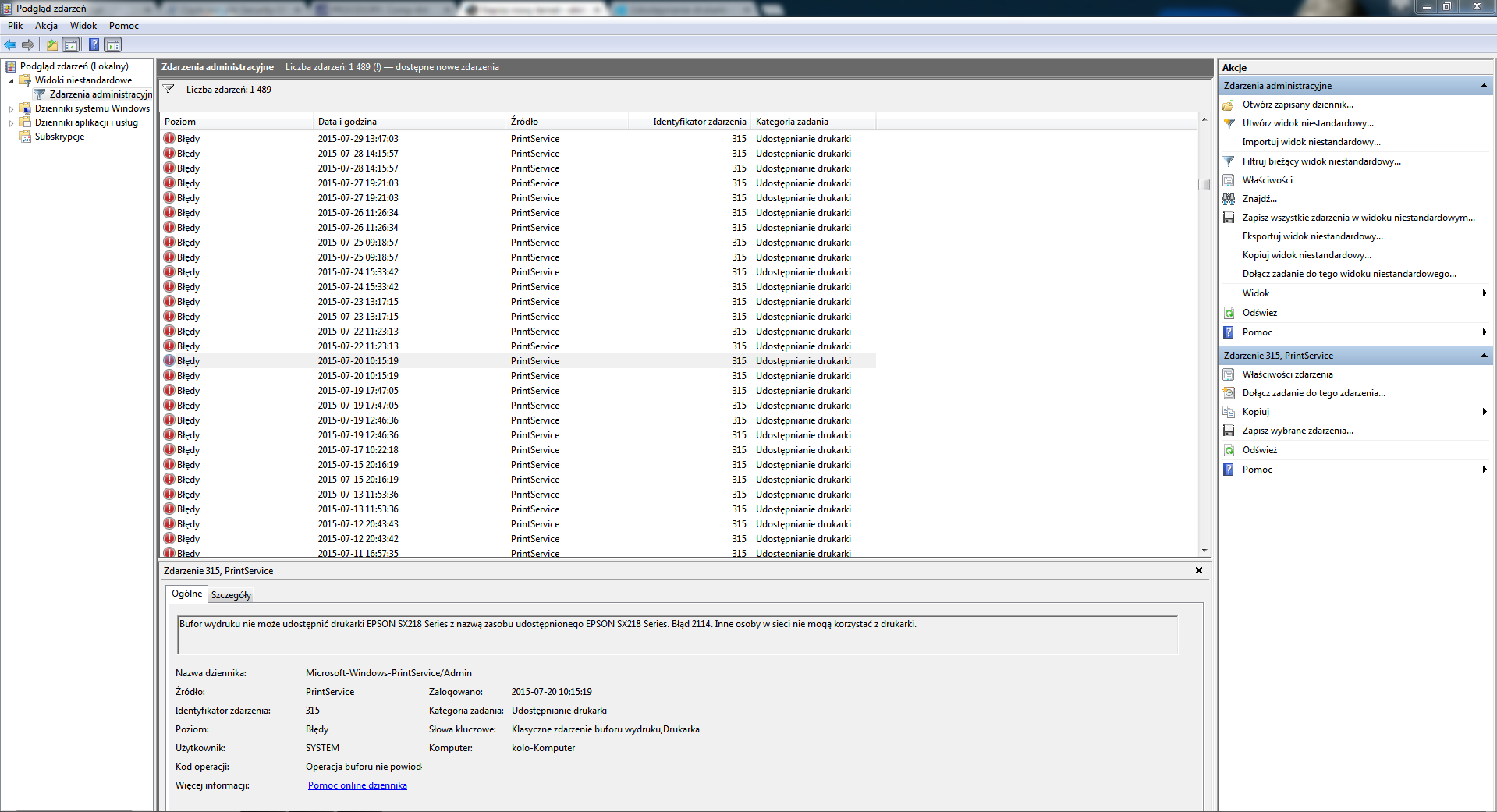Click the floppy disk icon for Zapisz wszystkie zdarzenia
Screen dimensions: 1497x812
tap(1229, 218)
